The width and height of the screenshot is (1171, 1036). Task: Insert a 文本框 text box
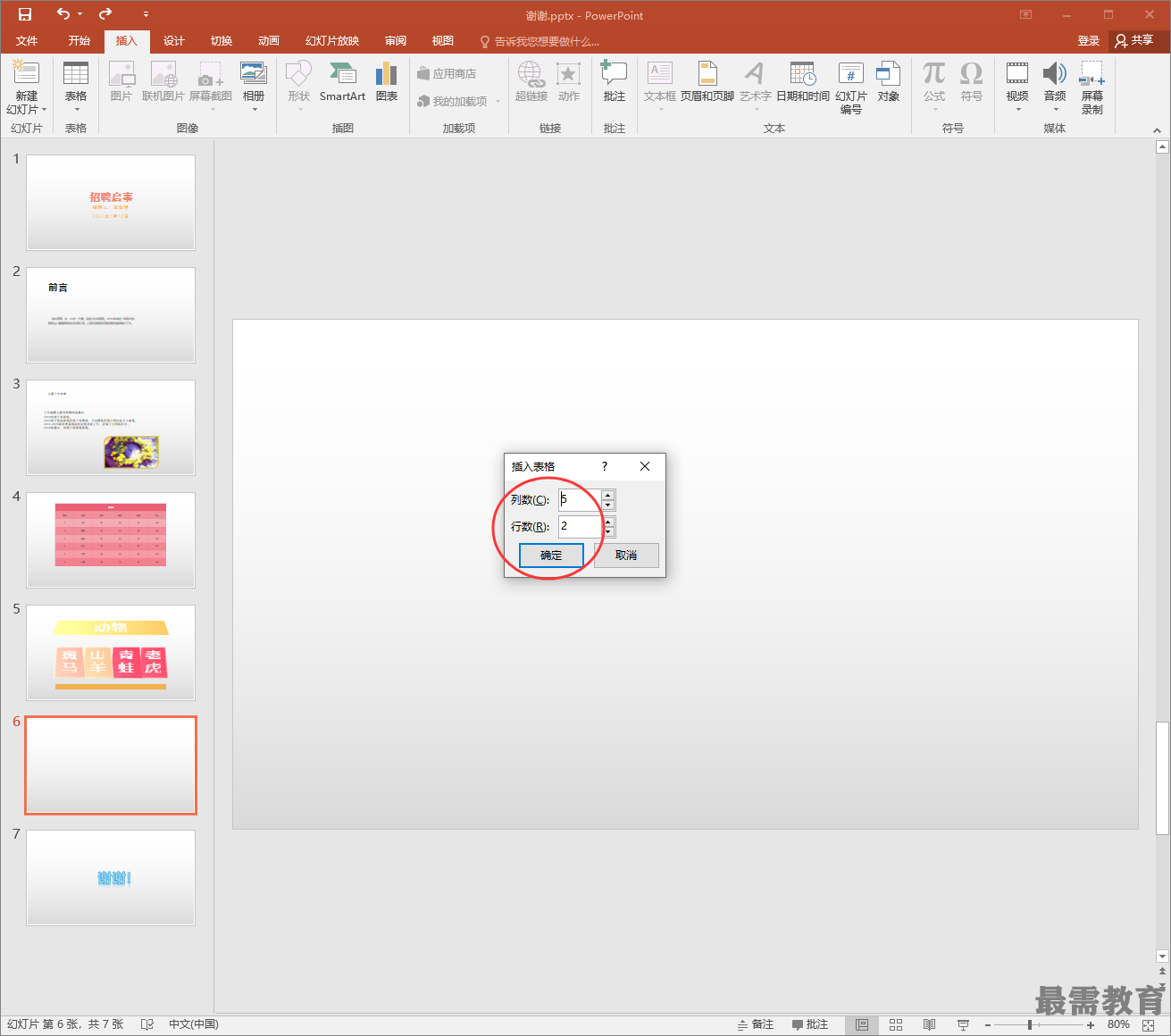(660, 87)
